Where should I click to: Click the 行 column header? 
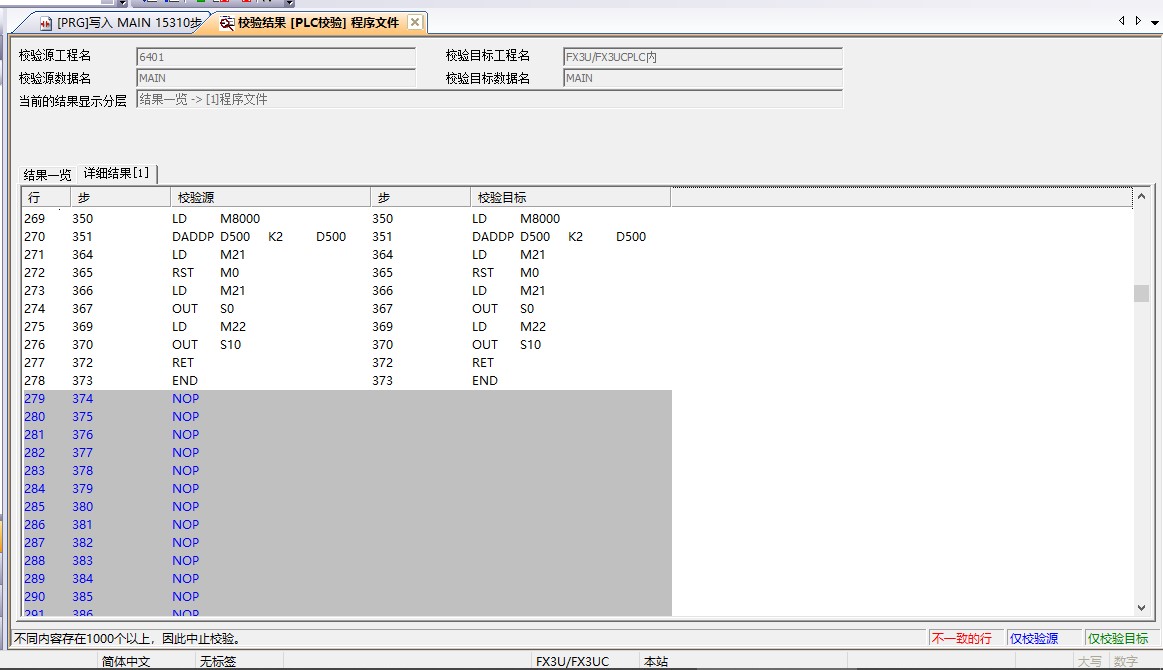click(x=45, y=198)
